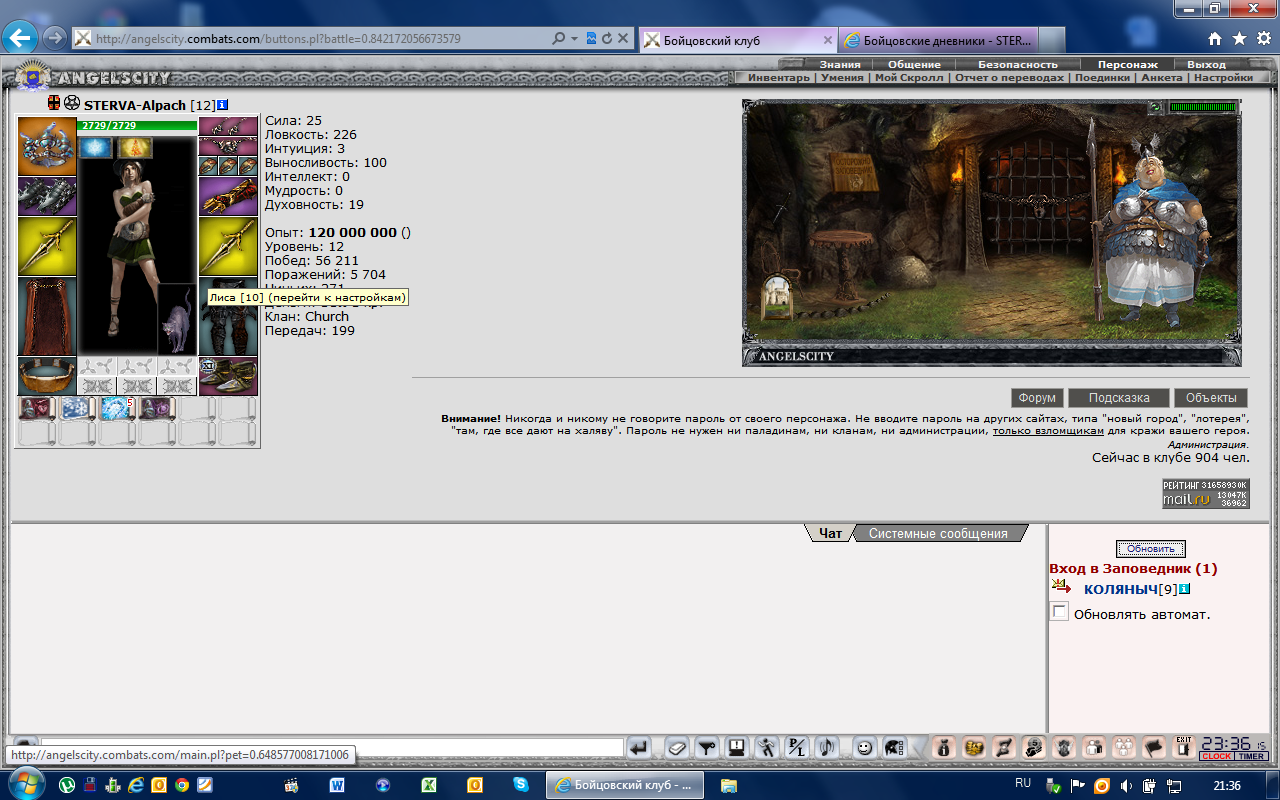Click the running man toolbar icon

[x=767, y=746]
